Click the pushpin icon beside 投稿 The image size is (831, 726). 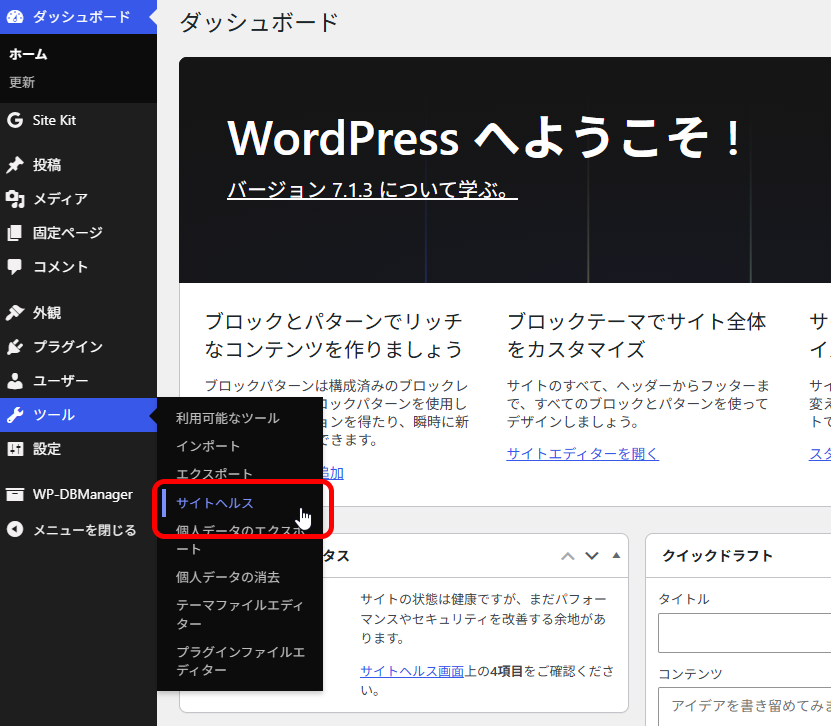coord(15,165)
